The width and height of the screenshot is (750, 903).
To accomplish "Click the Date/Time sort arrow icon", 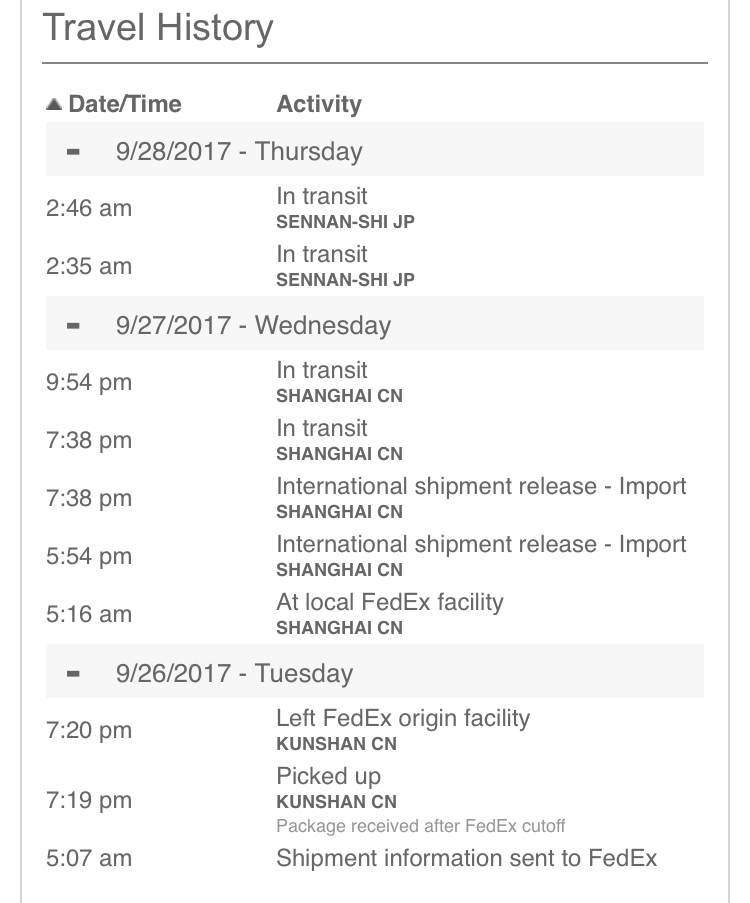I will (54, 104).
